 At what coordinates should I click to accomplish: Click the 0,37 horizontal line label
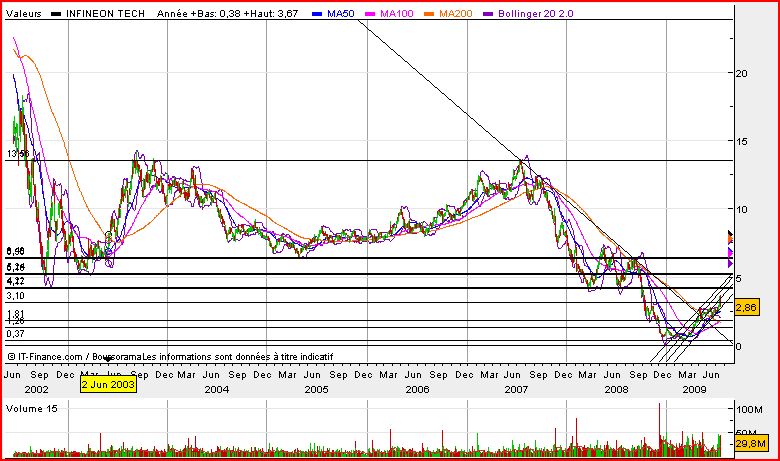pos(15,334)
